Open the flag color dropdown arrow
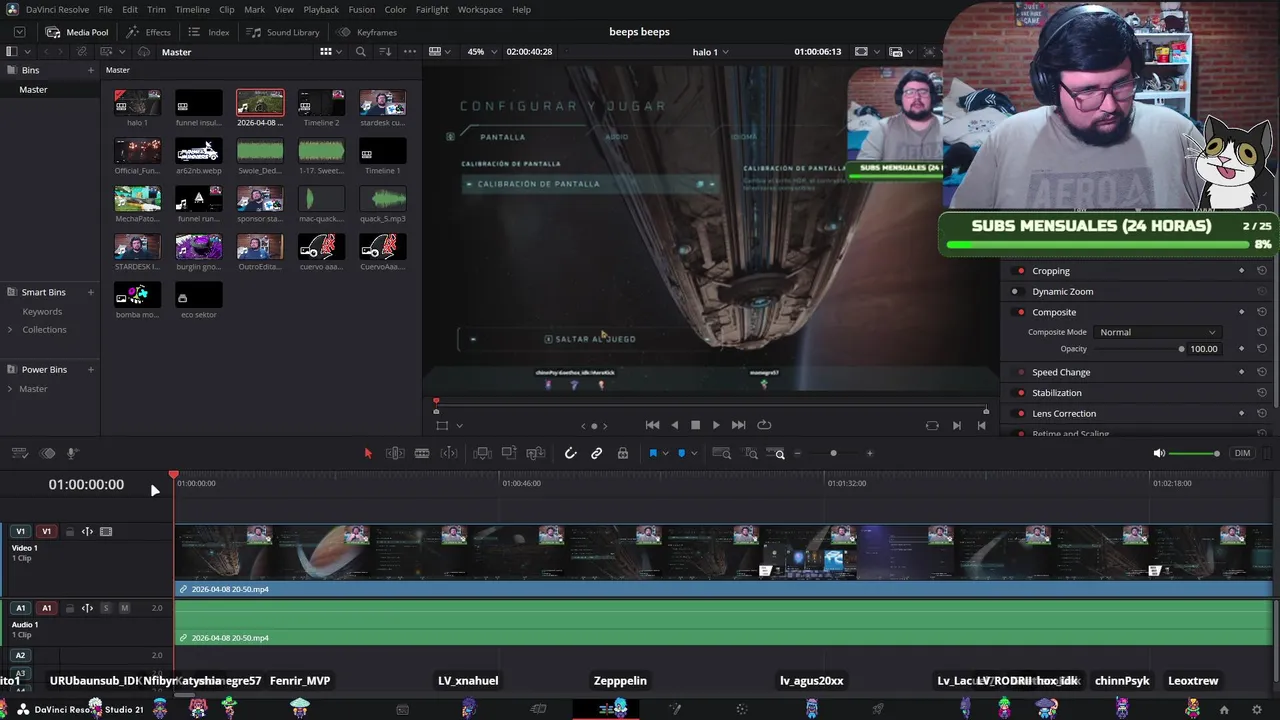1280x720 pixels. coord(665,454)
